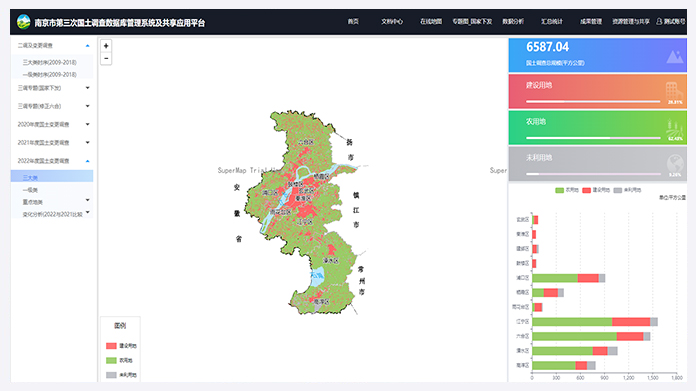Select the 一级类 item under 2022 group
The width and height of the screenshot is (696, 391).
30,190
